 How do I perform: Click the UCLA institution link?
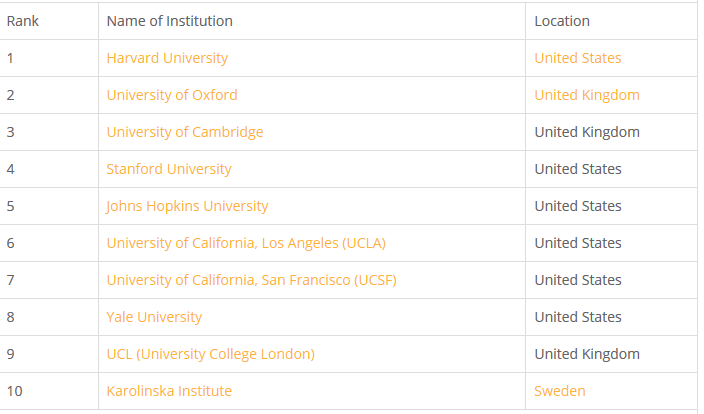[x=246, y=243]
